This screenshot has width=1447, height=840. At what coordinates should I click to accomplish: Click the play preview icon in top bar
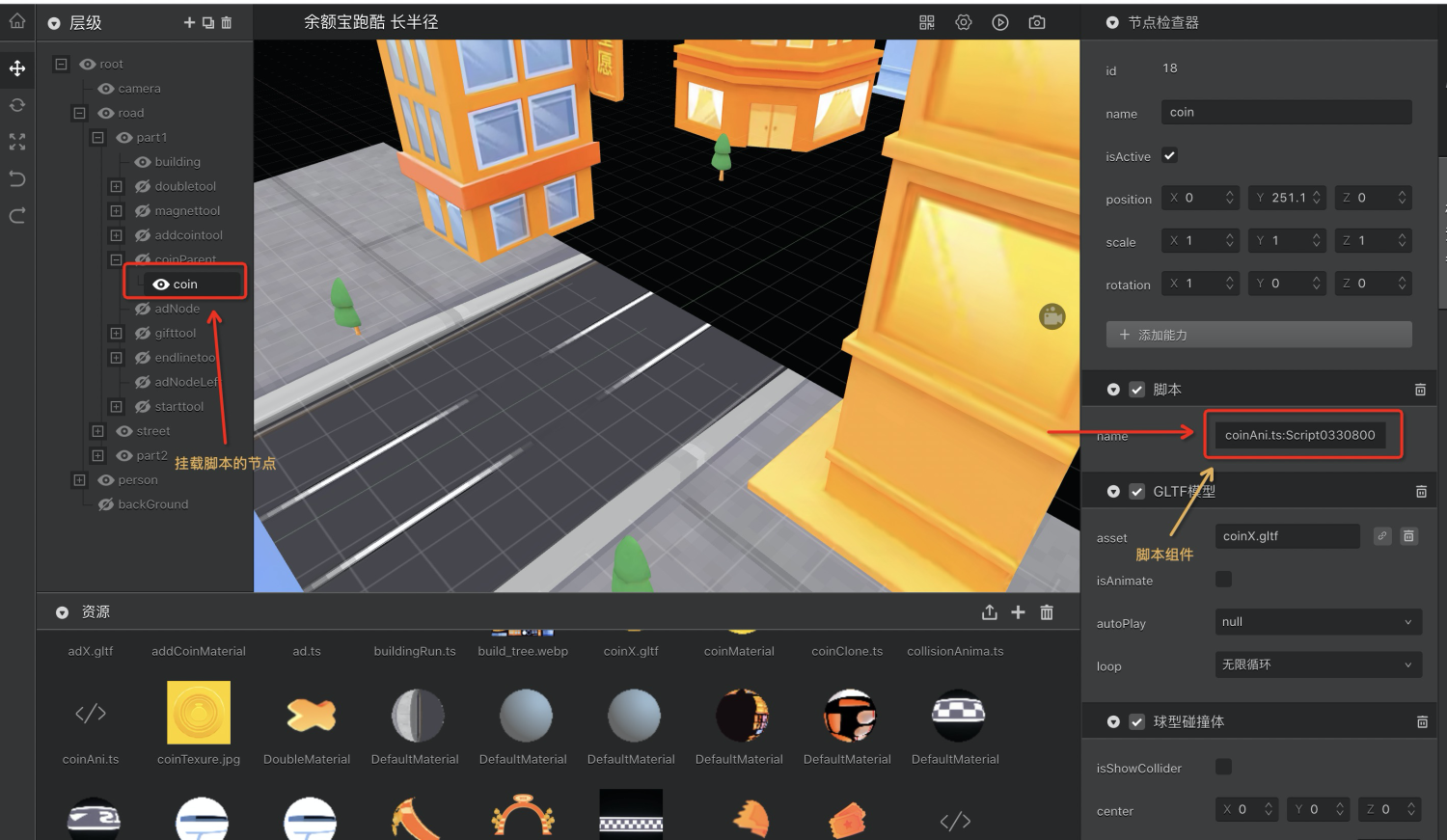coord(1000,22)
